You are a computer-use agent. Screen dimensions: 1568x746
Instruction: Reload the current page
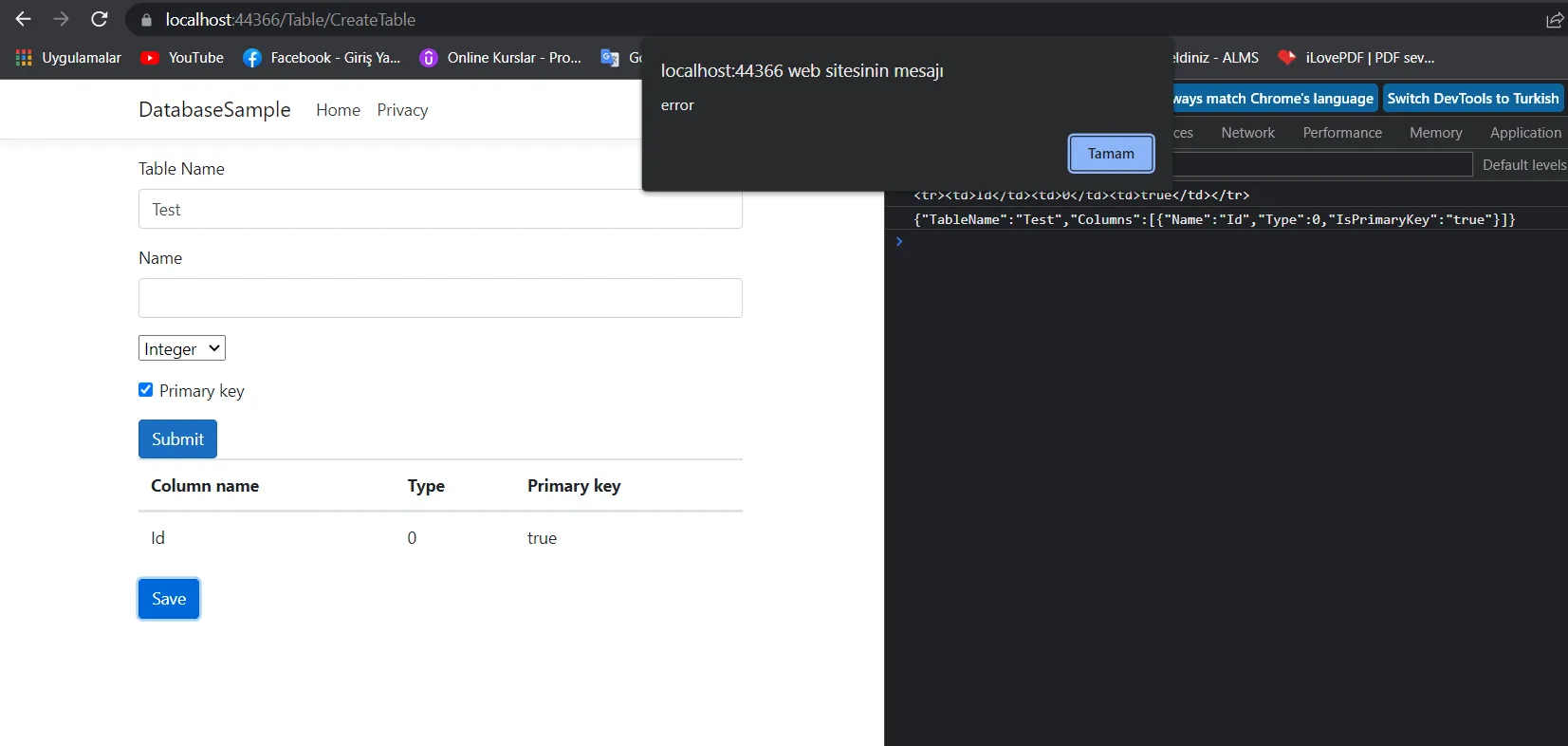click(x=100, y=19)
